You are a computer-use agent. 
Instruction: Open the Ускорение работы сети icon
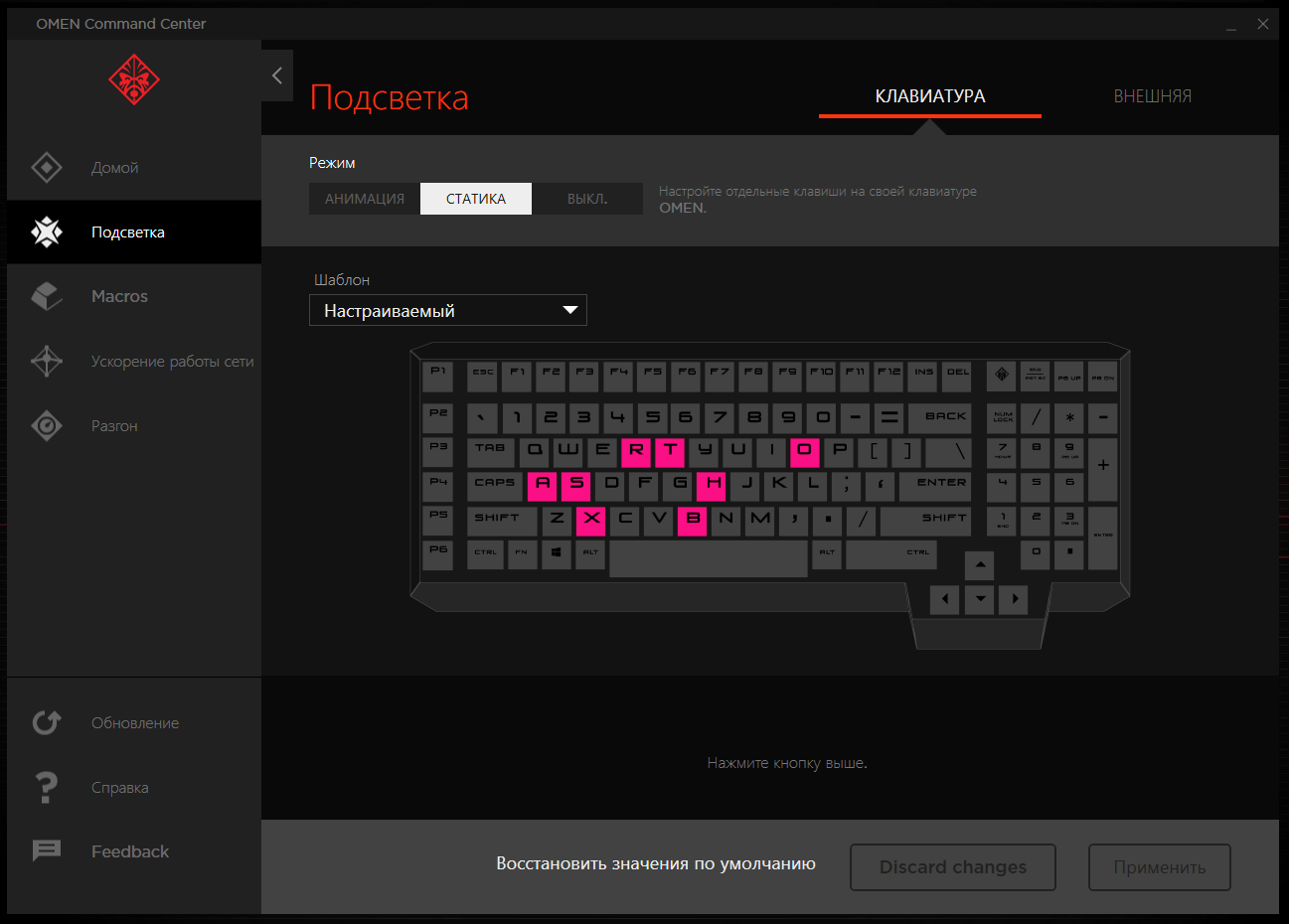pyautogui.click(x=47, y=361)
